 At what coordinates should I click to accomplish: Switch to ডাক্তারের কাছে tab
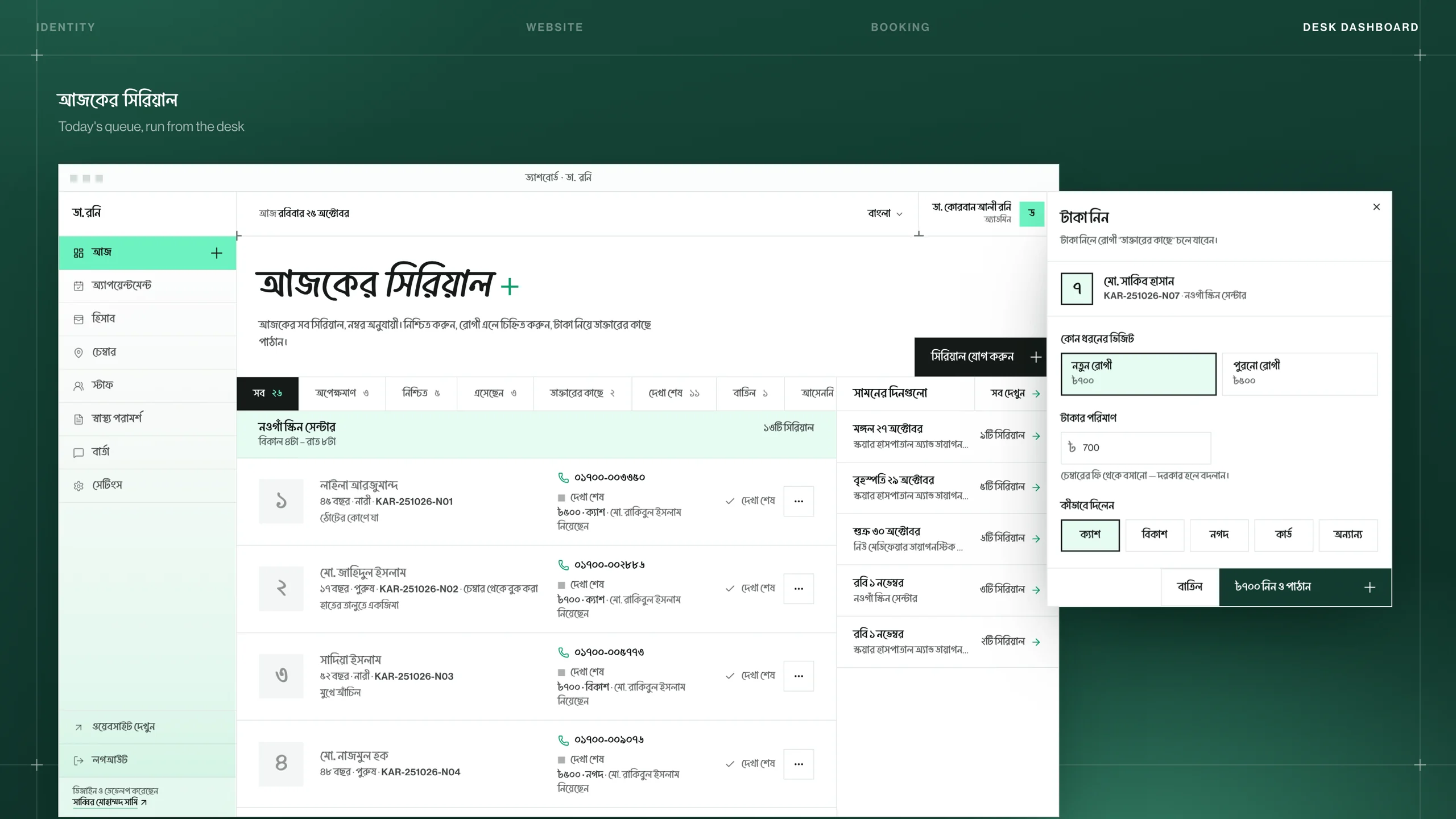tap(582, 393)
